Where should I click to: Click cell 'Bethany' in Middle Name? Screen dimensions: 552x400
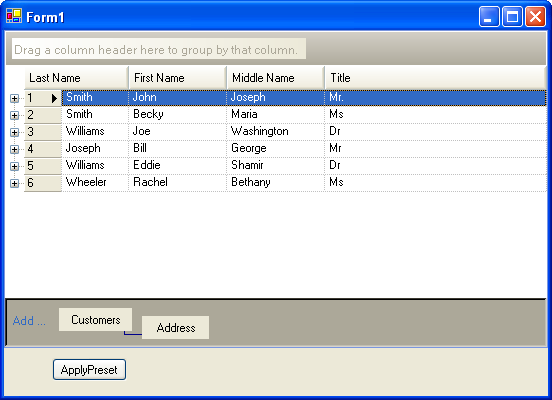(x=276, y=182)
